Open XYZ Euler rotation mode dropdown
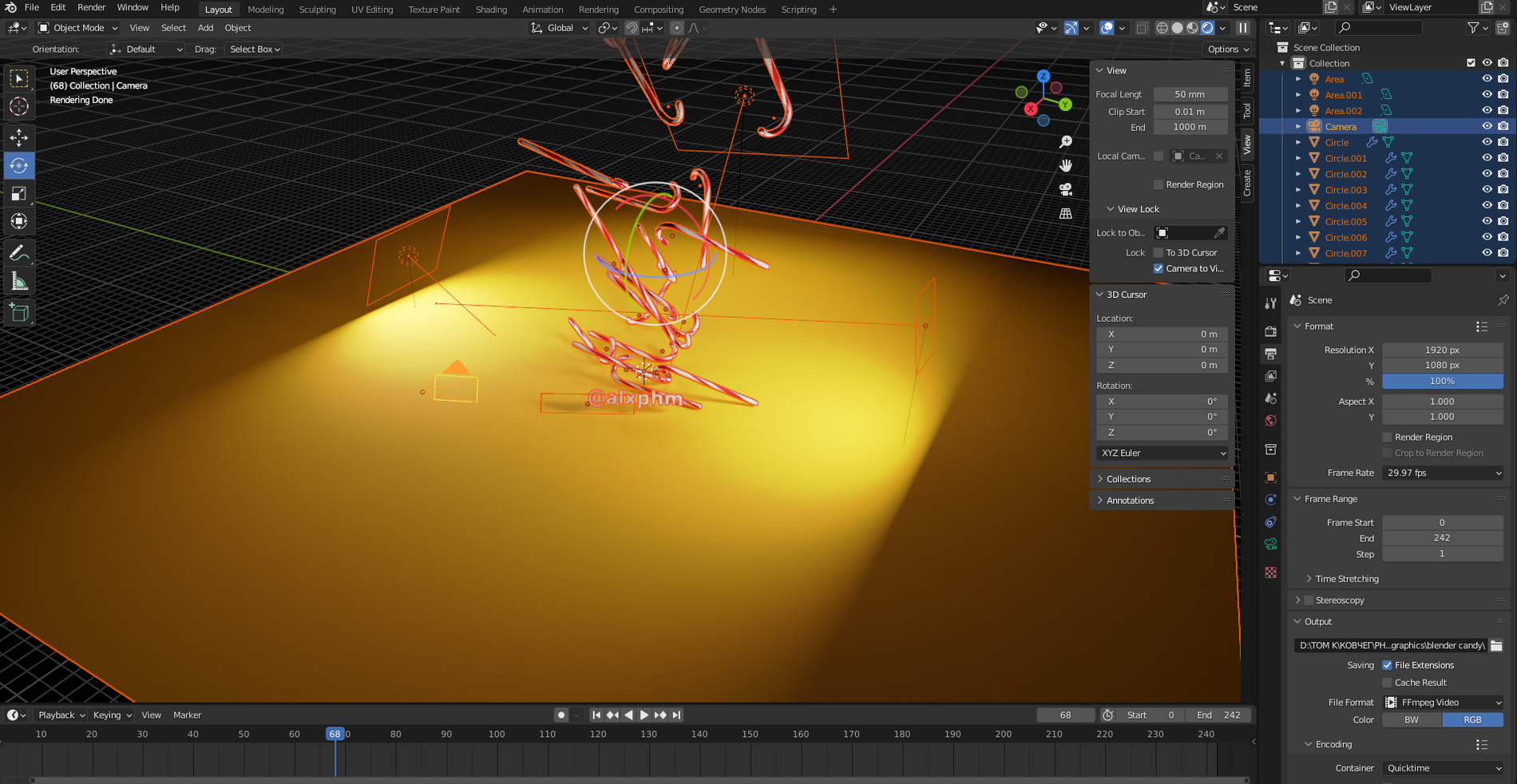Image resolution: width=1517 pixels, height=784 pixels. coord(1162,453)
